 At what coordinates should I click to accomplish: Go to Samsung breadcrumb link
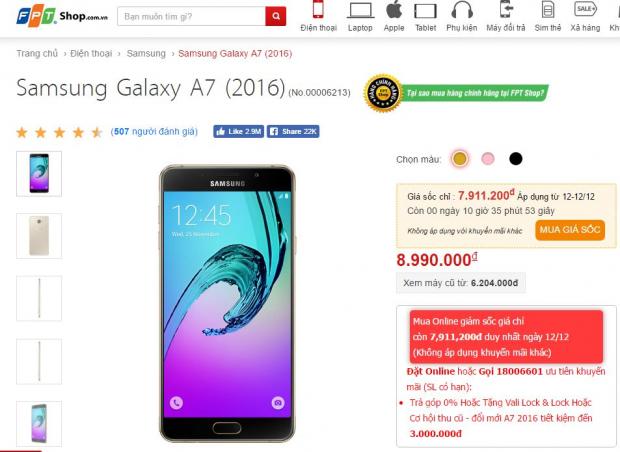[146, 53]
